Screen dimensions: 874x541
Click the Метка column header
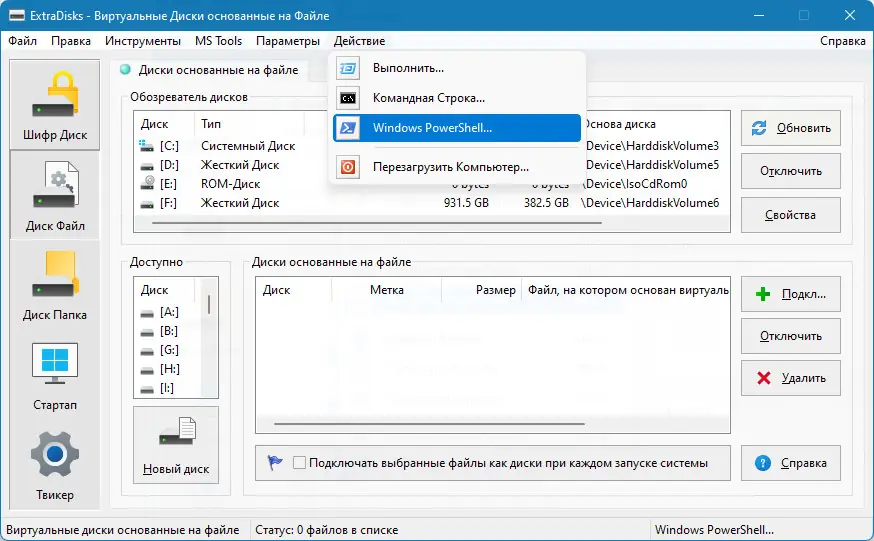[386, 290]
